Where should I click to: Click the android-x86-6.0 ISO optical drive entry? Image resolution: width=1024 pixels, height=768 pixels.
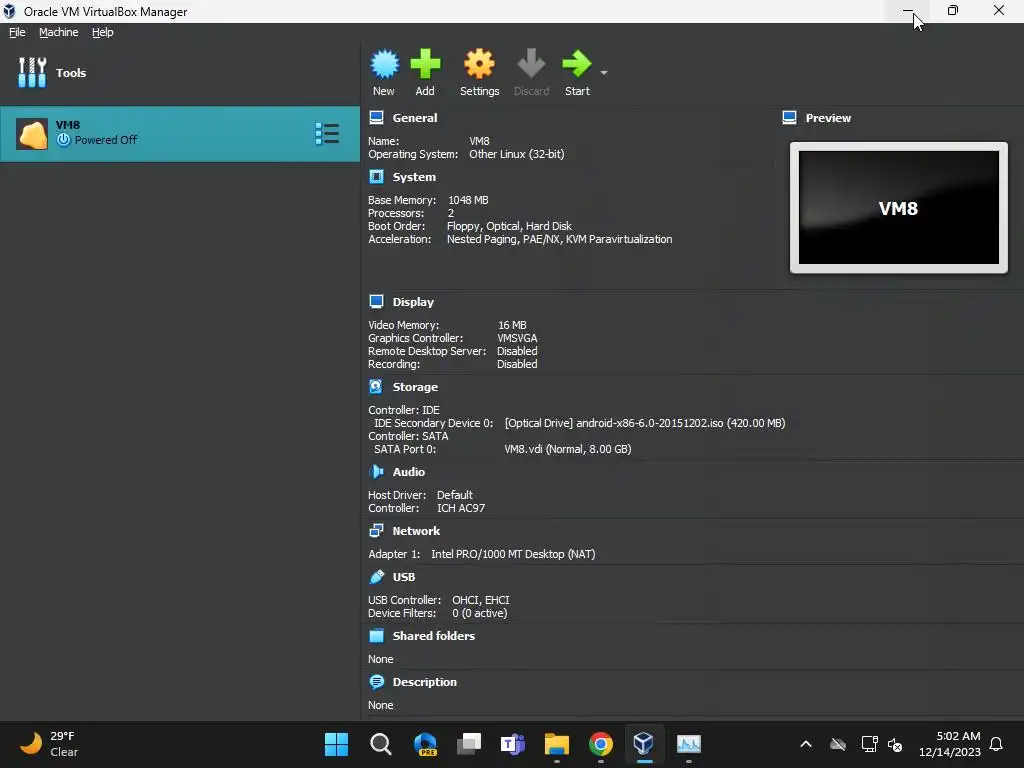pyautogui.click(x=645, y=423)
